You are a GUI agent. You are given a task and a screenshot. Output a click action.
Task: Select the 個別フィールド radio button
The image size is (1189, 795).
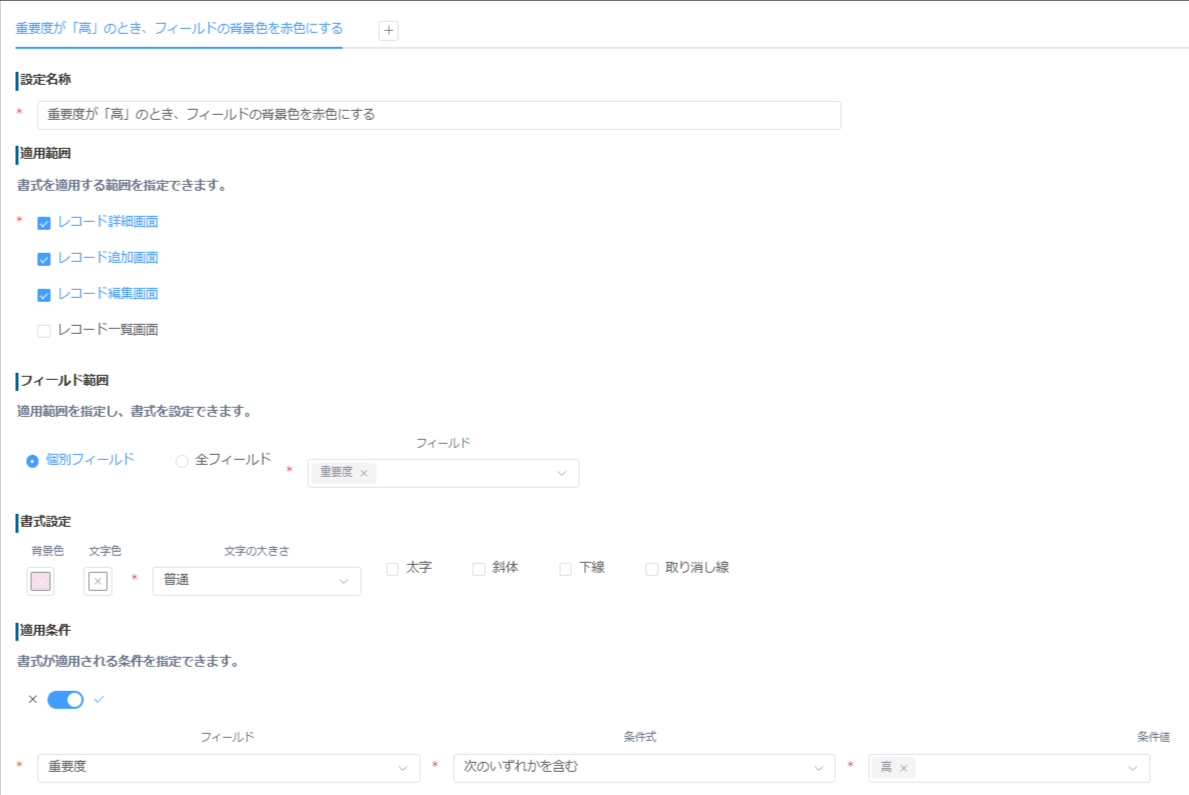(33, 461)
